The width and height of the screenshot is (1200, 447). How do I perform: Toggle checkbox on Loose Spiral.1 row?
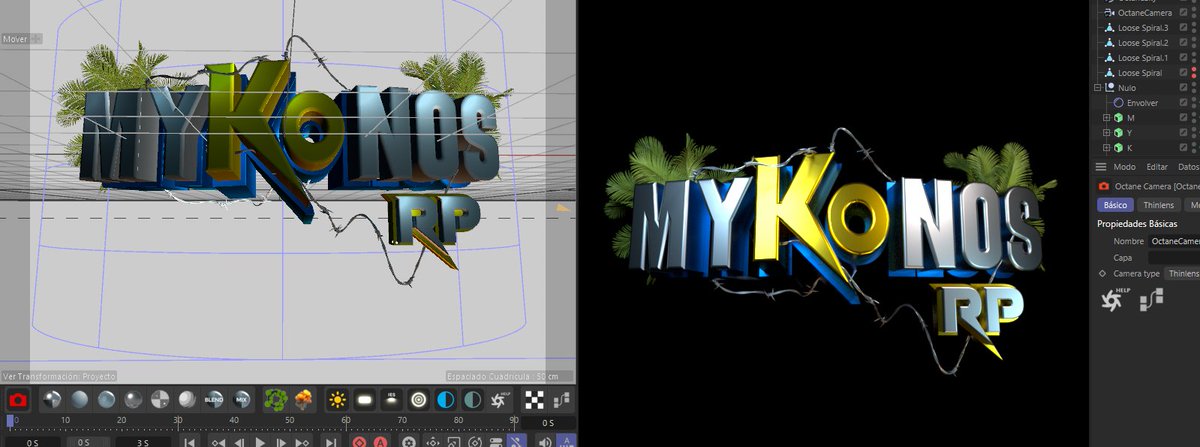1183,58
